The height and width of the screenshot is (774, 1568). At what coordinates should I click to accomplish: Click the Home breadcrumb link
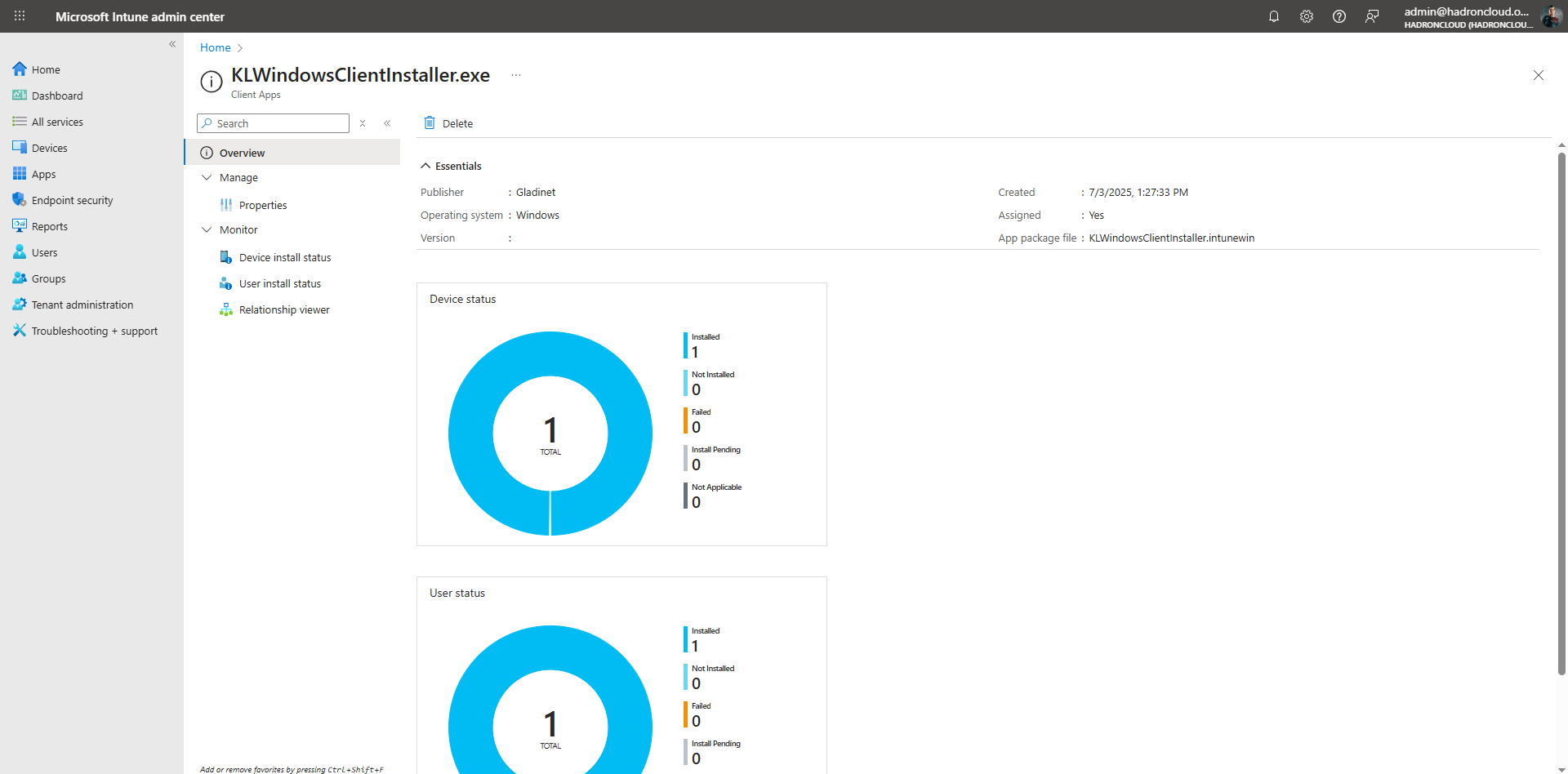click(x=216, y=47)
